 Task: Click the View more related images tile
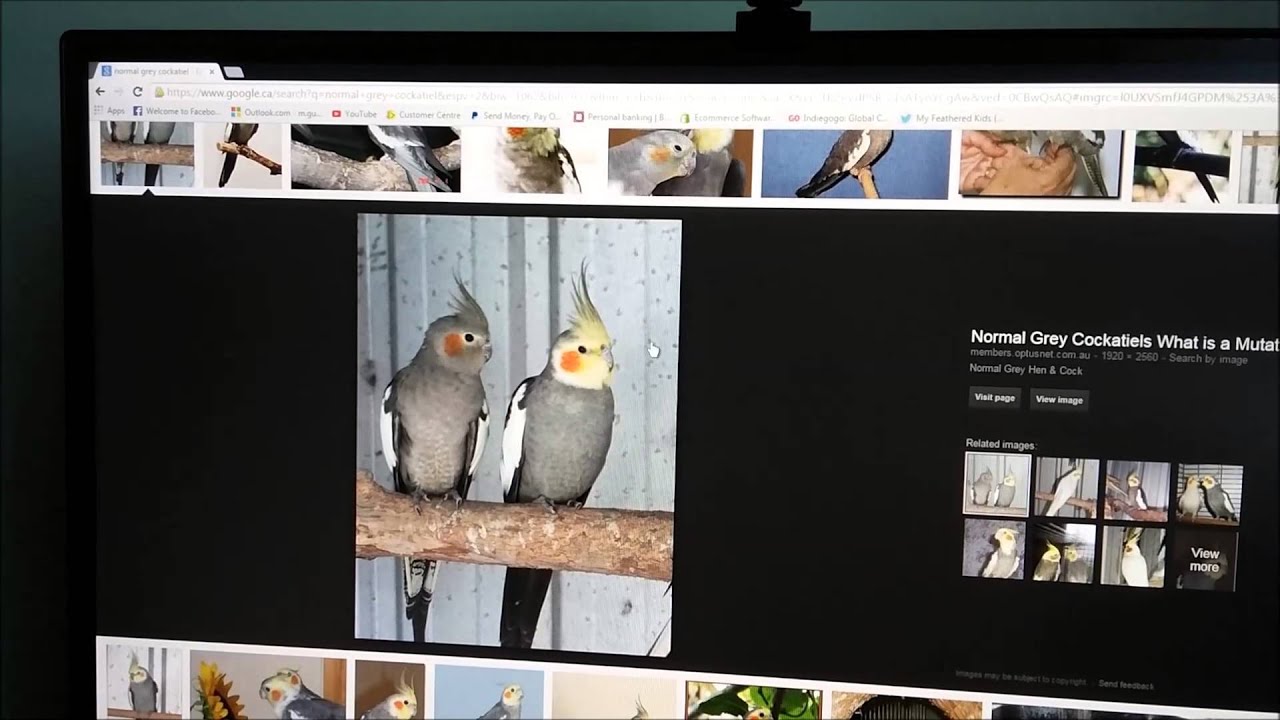1204,560
